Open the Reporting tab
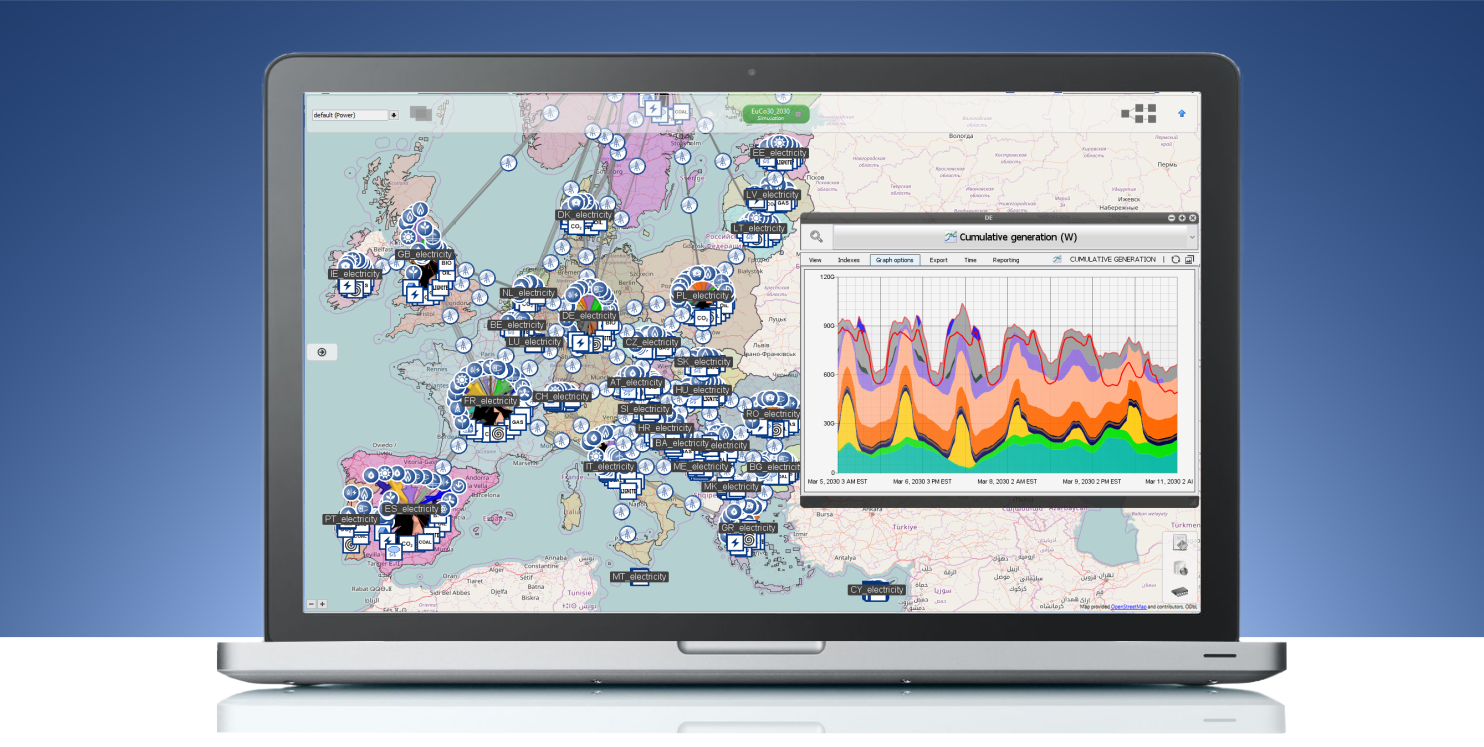 [1006, 260]
